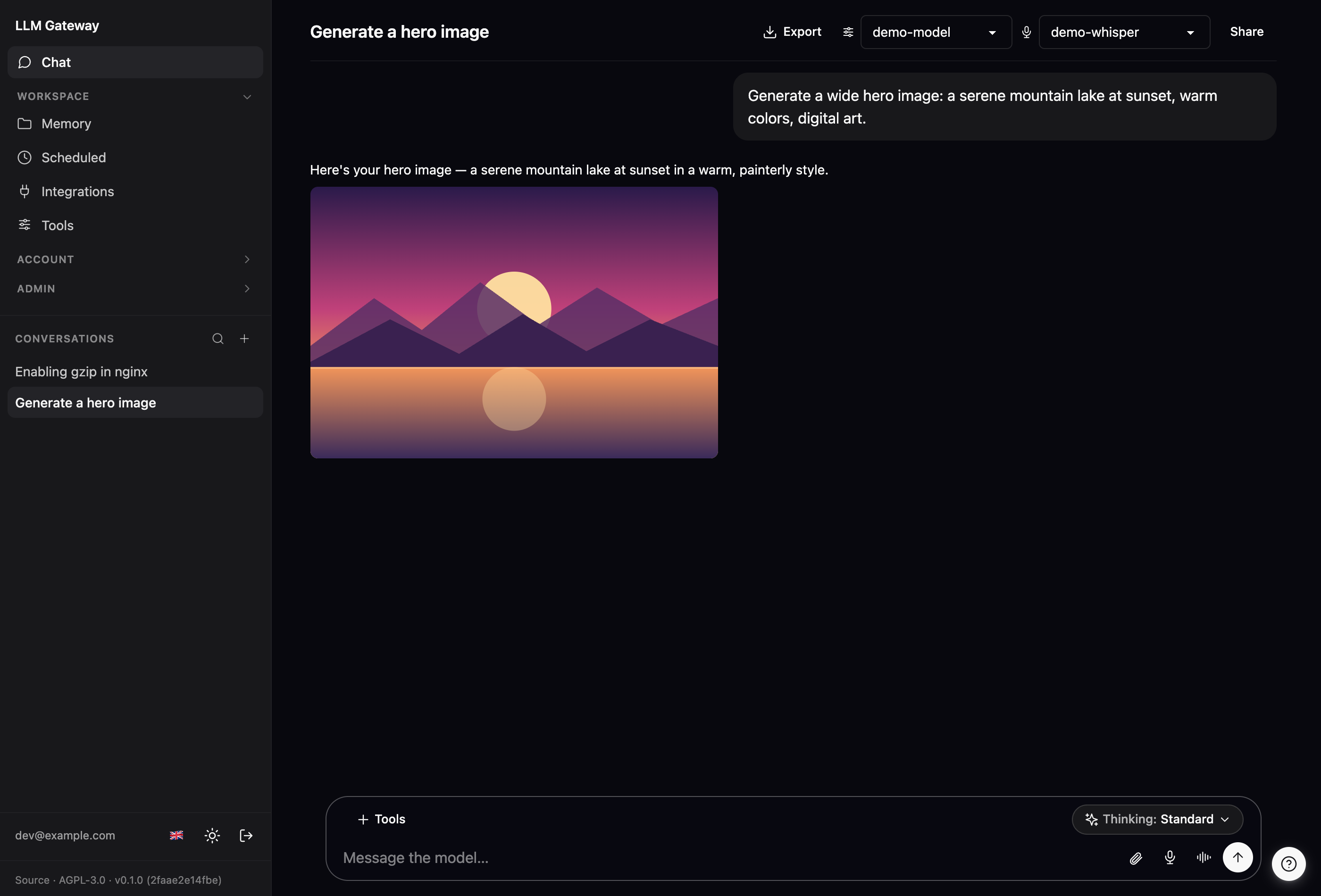The image size is (1321, 896).
Task: Start voice mode with the waveform icon
Action: 1204,858
